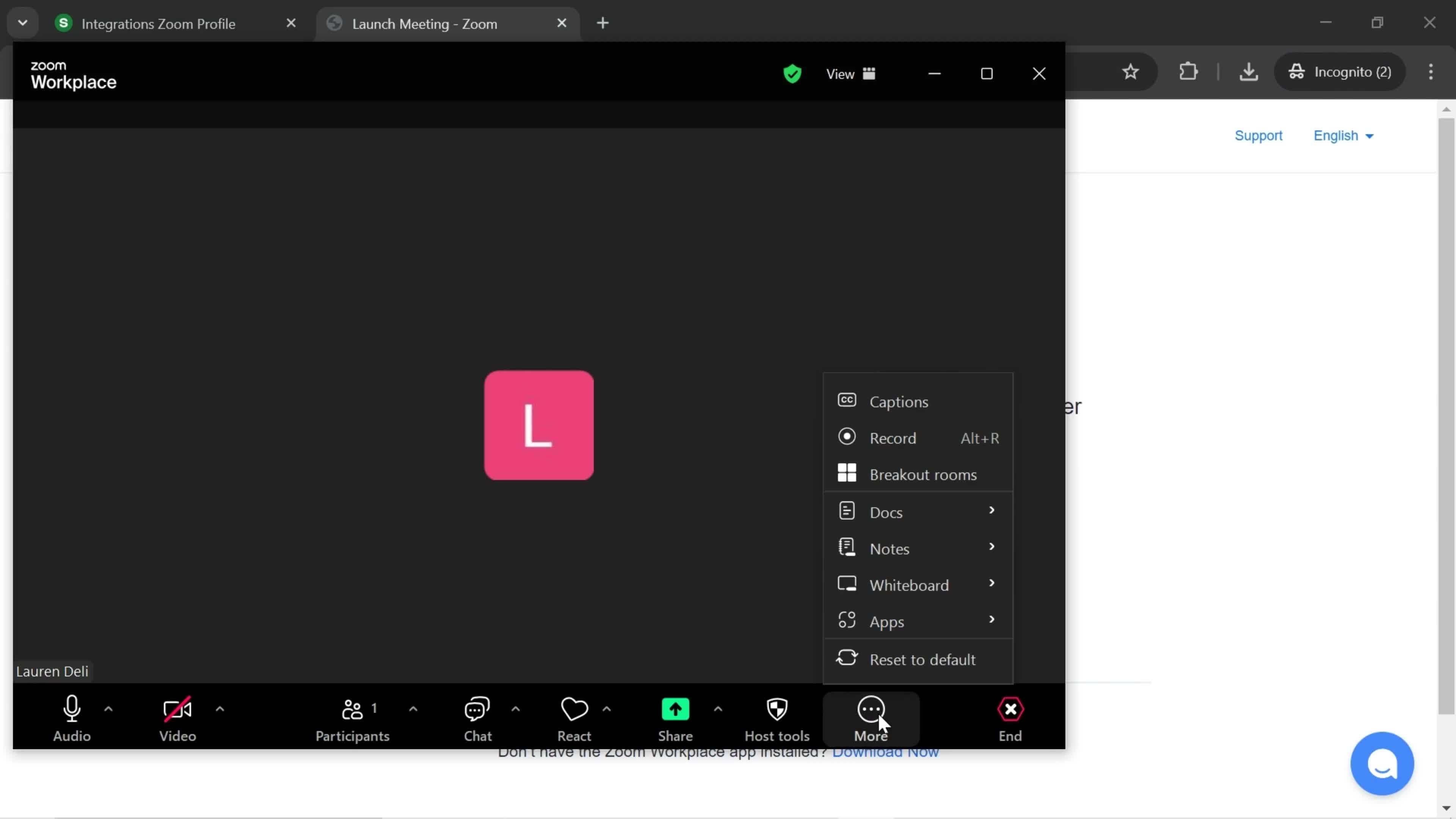1456x819 pixels.
Task: Open the Docs submenu
Action: (918, 512)
